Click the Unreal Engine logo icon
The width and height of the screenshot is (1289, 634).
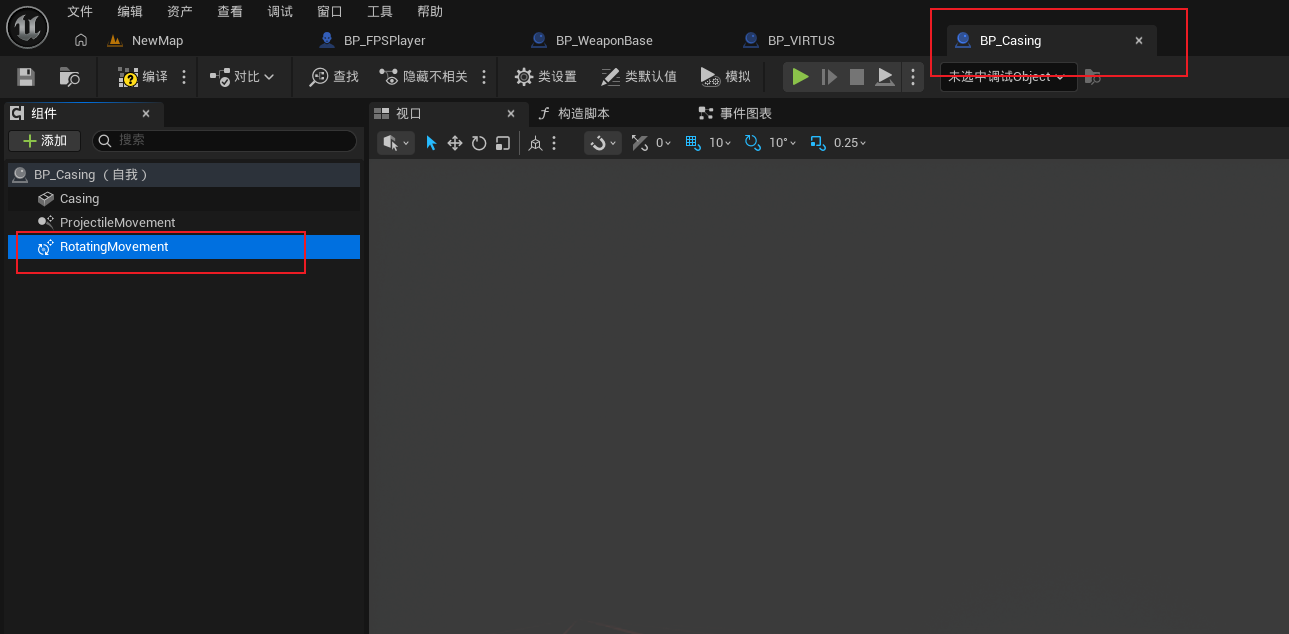click(x=28, y=26)
